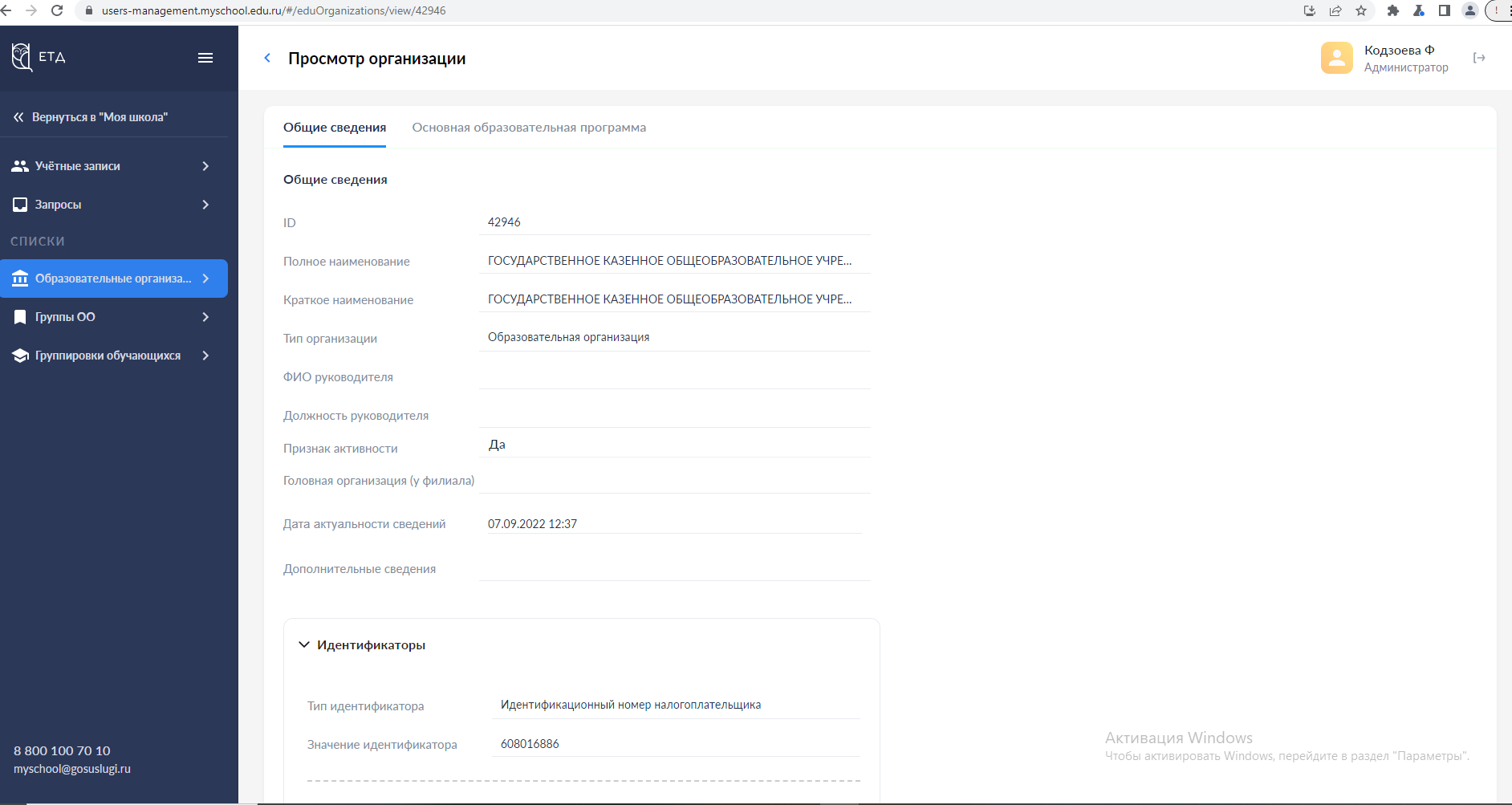Open Основная образовательная программа tab
Image resolution: width=1512 pixels, height=805 pixels.
point(529,128)
